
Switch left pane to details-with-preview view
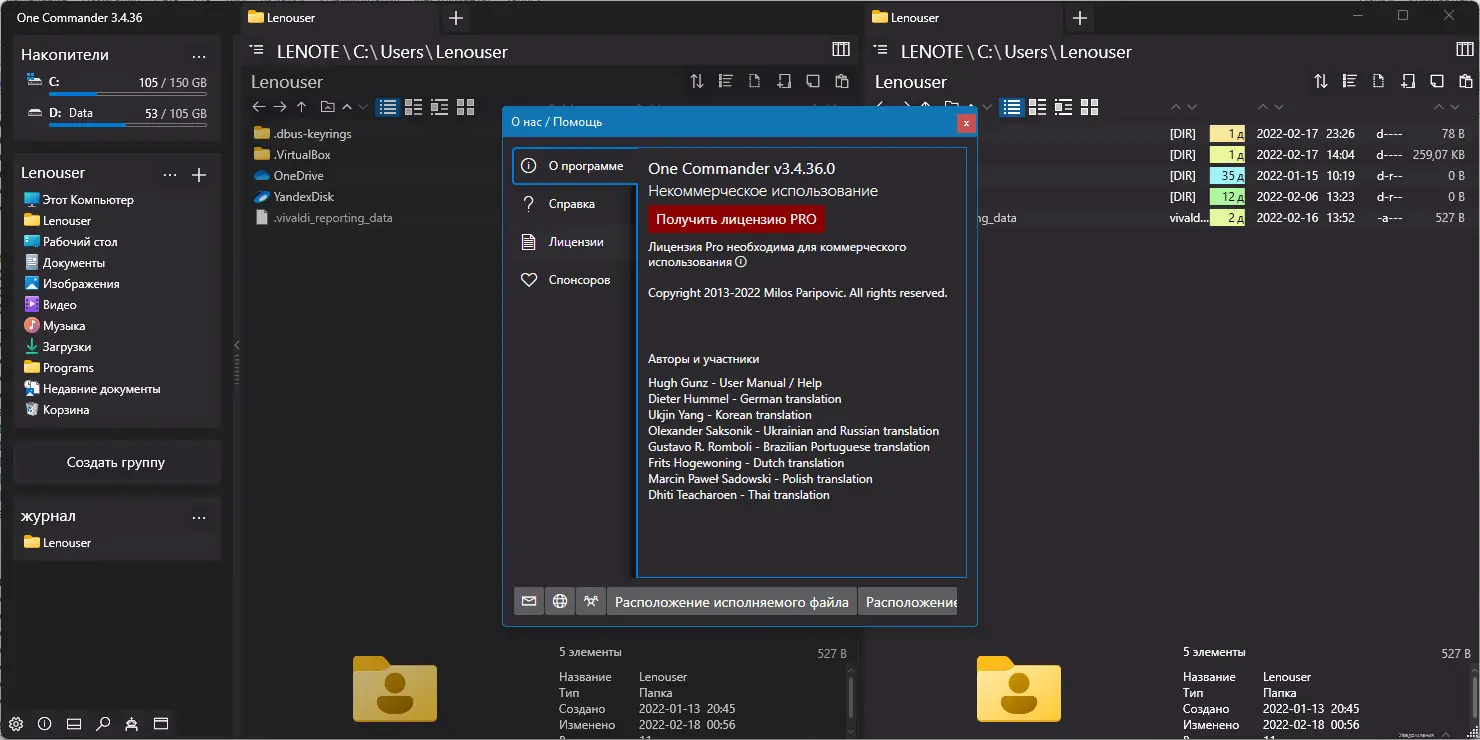440,106
